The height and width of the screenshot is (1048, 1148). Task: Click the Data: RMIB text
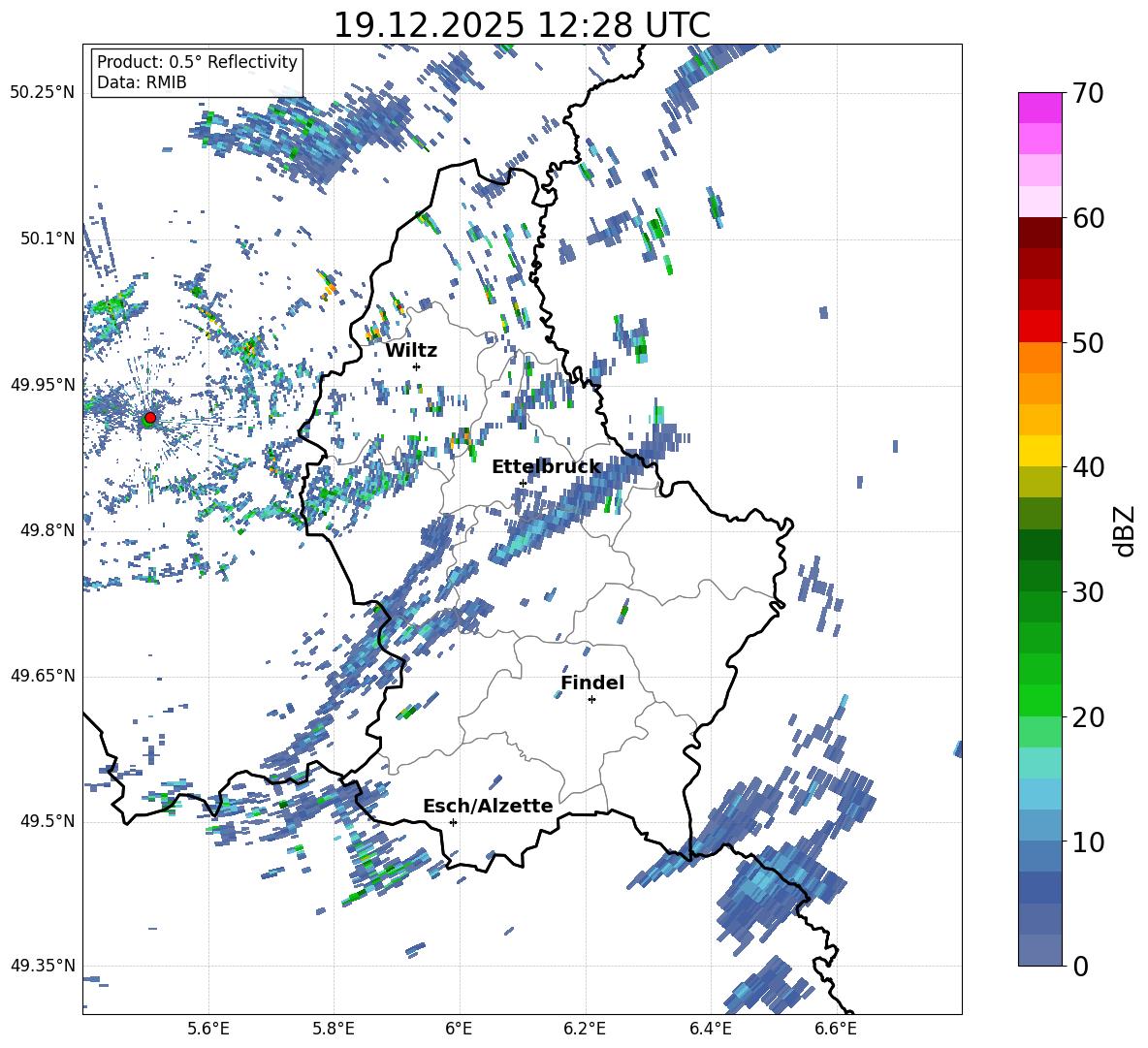[142, 82]
